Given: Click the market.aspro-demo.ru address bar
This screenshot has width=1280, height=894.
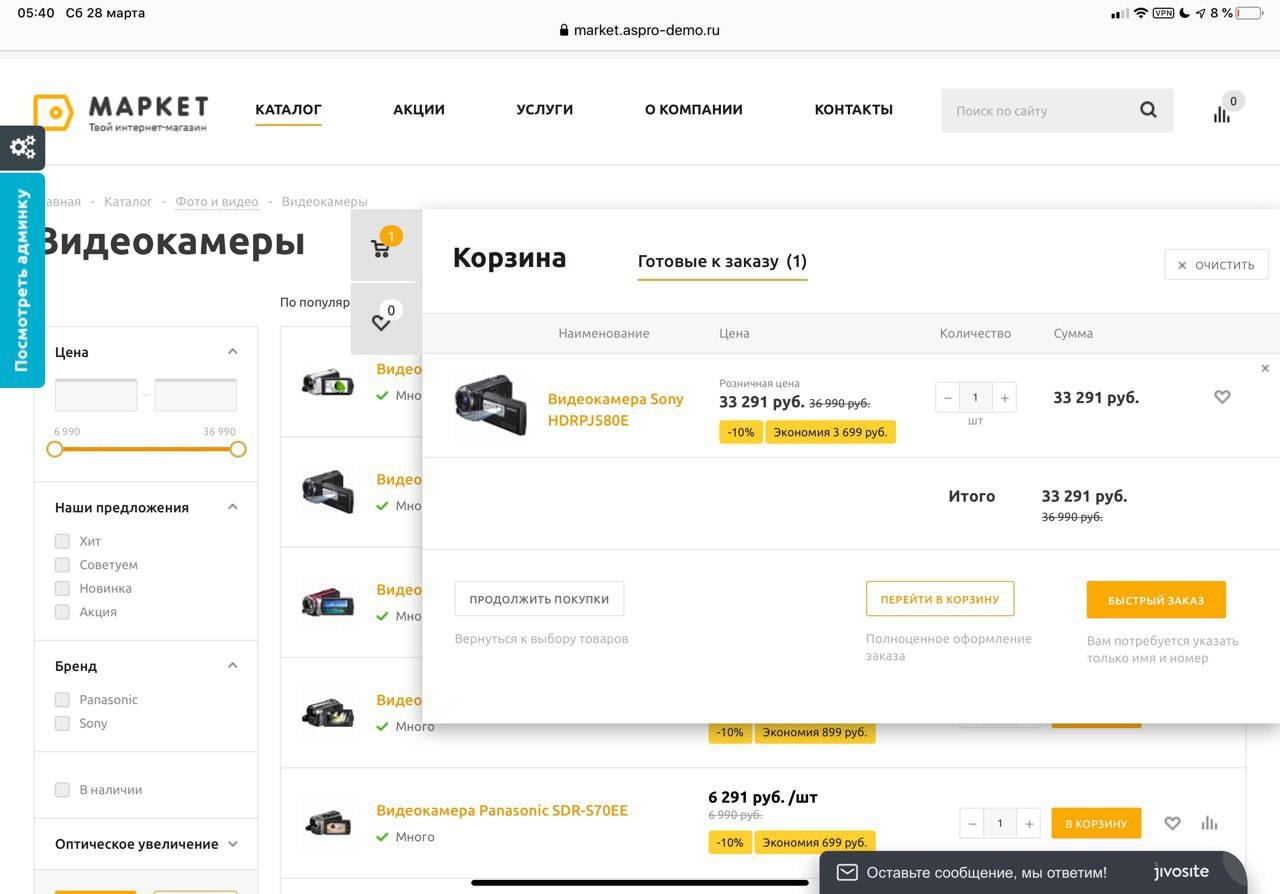Looking at the screenshot, I should 640,30.
